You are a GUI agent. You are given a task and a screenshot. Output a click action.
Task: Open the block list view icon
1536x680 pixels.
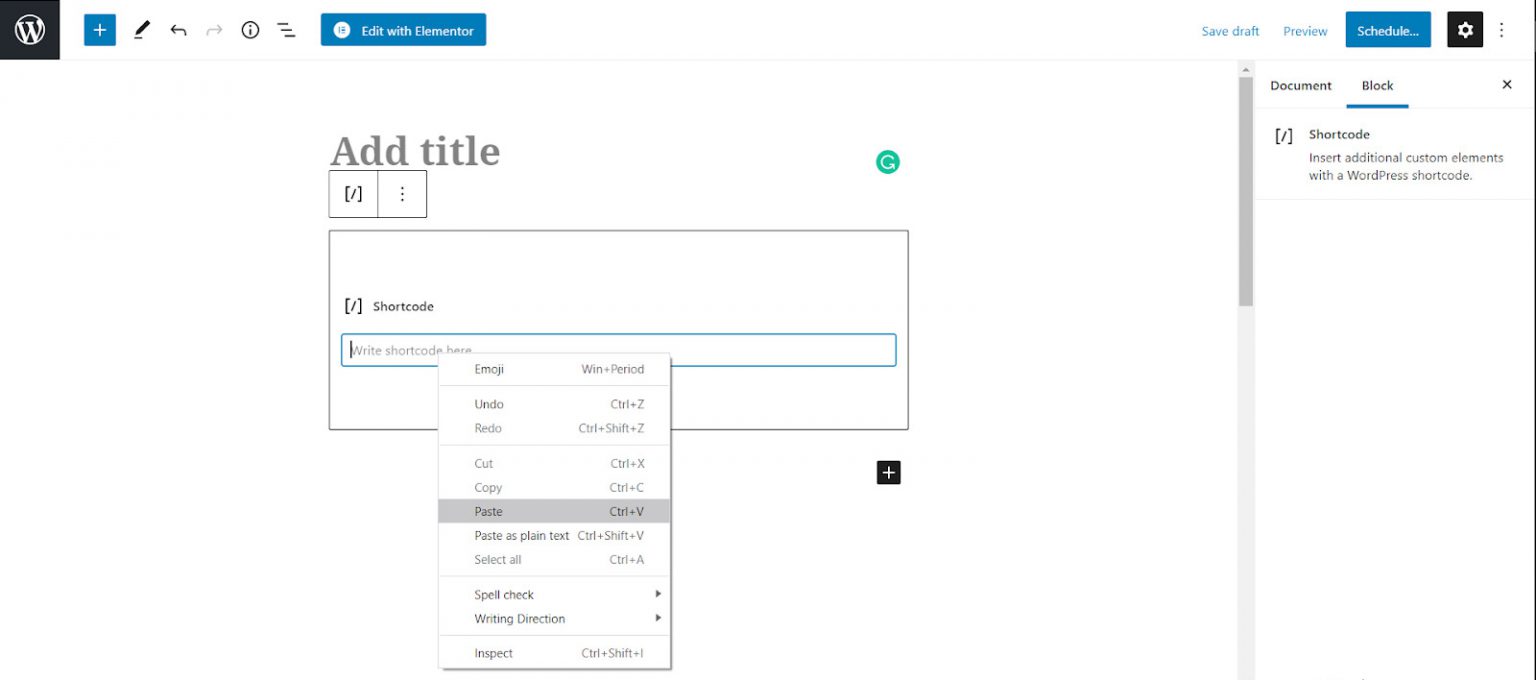pyautogui.click(x=286, y=30)
